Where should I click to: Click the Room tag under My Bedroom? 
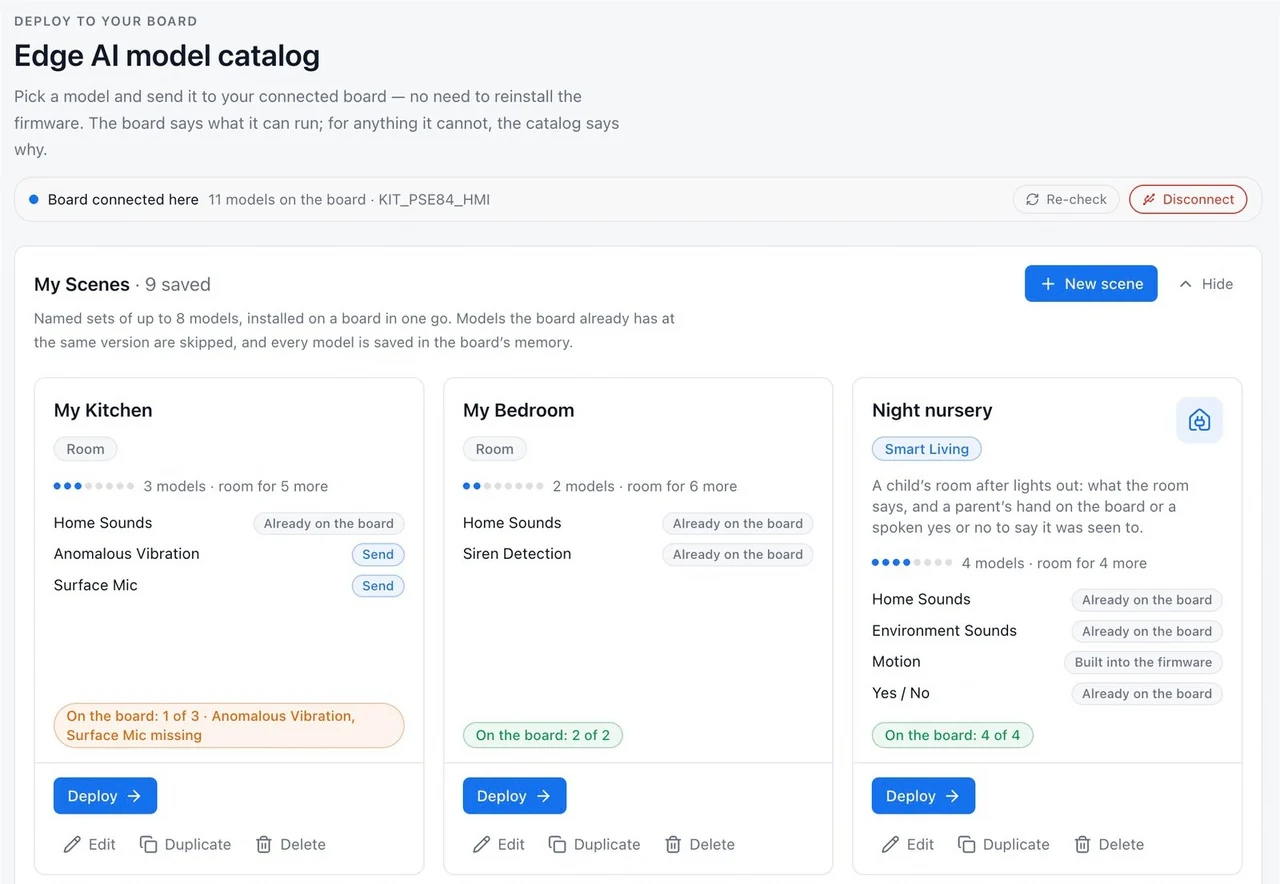coord(494,449)
